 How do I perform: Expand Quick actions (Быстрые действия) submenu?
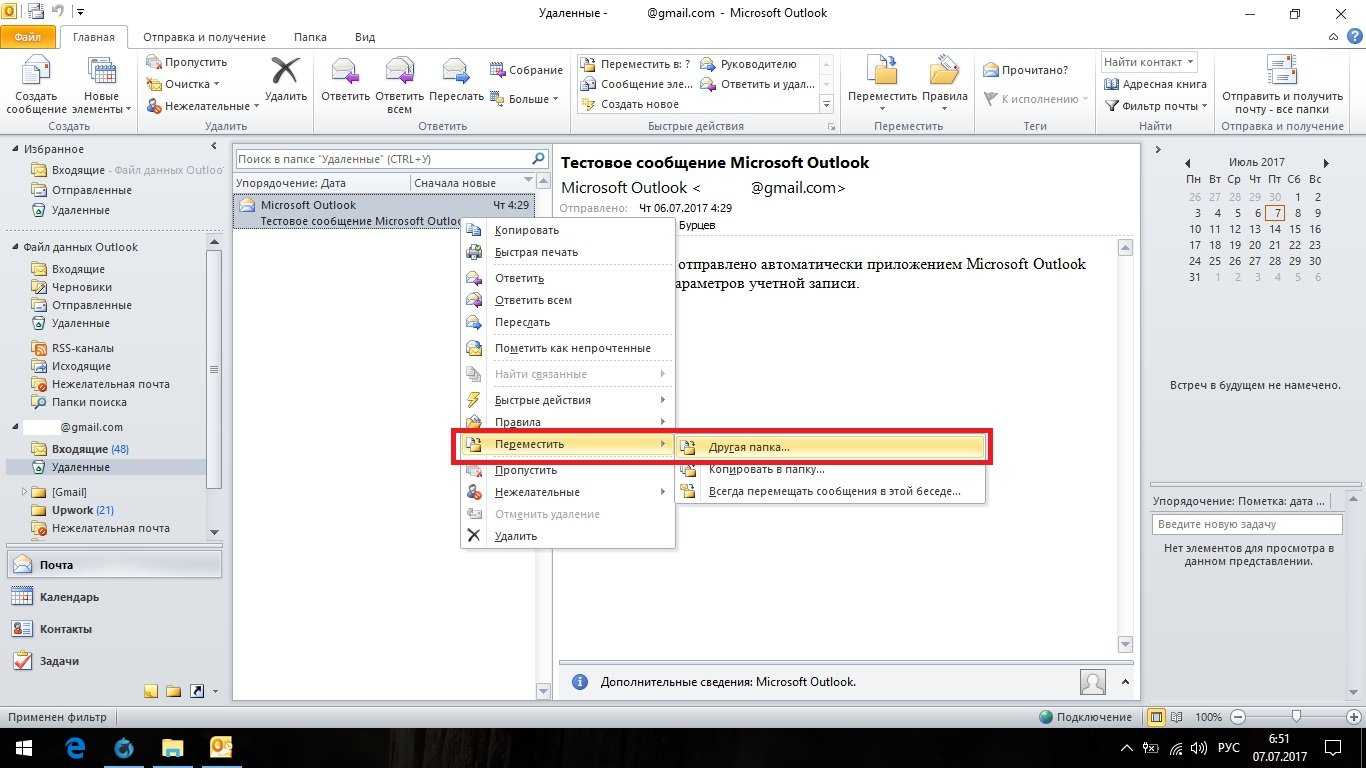(567, 400)
